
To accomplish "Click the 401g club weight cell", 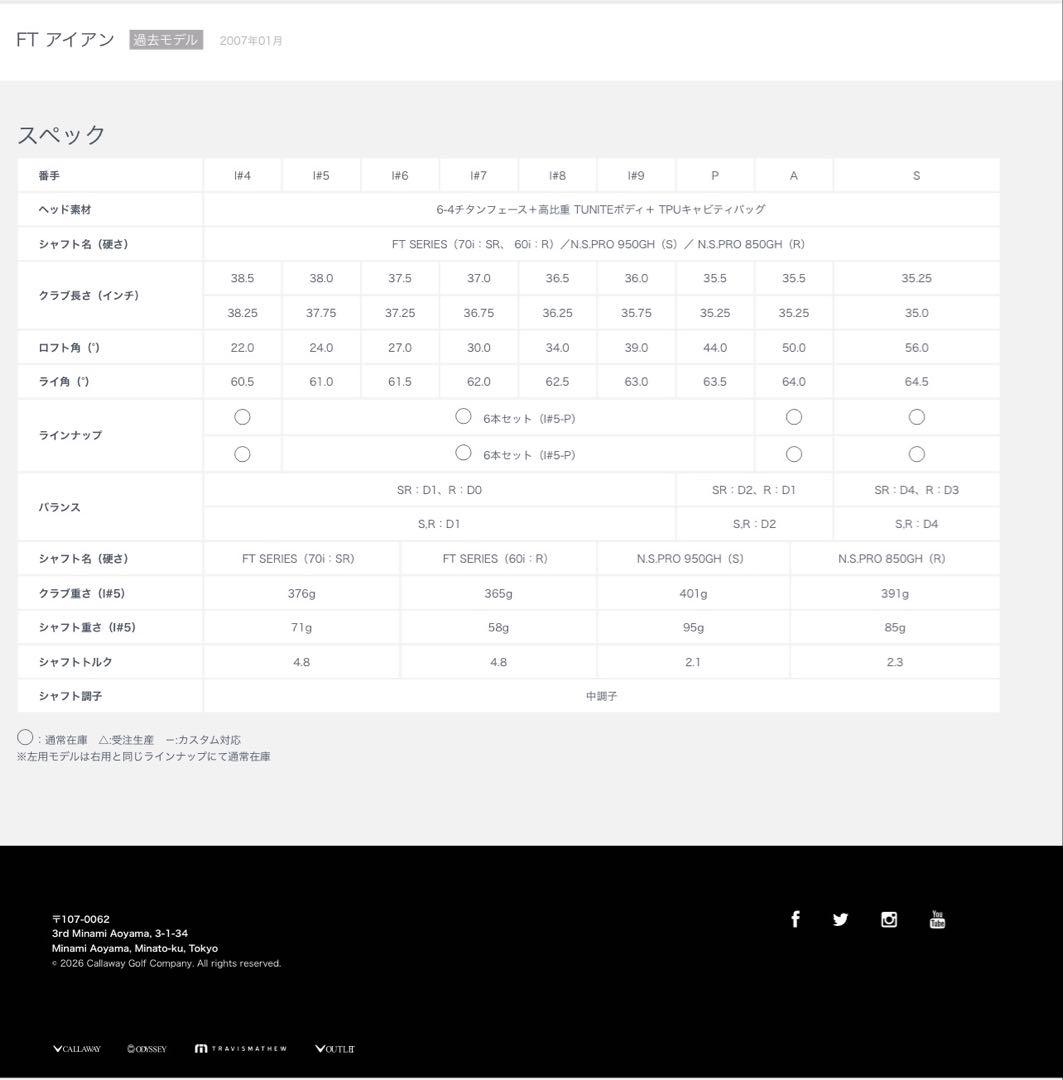I will (693, 593).
